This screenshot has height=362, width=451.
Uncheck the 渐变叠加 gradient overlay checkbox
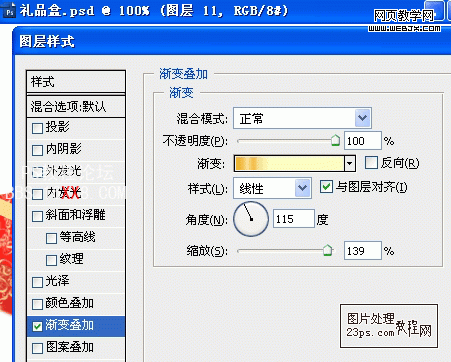pyautogui.click(x=37, y=326)
